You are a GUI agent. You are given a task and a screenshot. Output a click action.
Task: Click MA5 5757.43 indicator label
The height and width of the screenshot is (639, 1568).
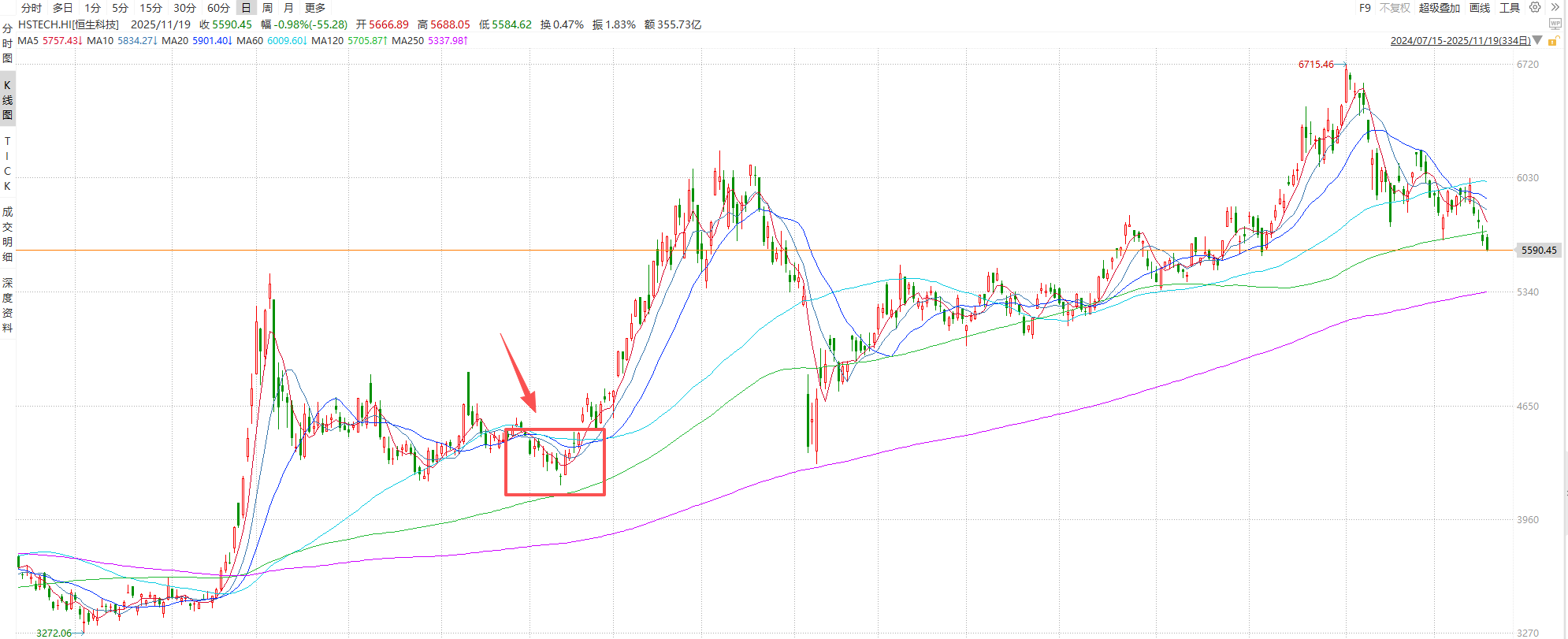click(x=50, y=40)
